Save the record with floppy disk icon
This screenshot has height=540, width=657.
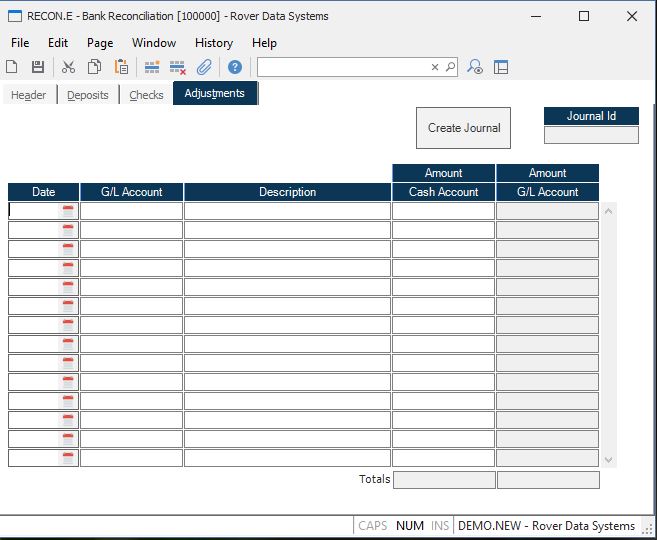(x=38, y=67)
